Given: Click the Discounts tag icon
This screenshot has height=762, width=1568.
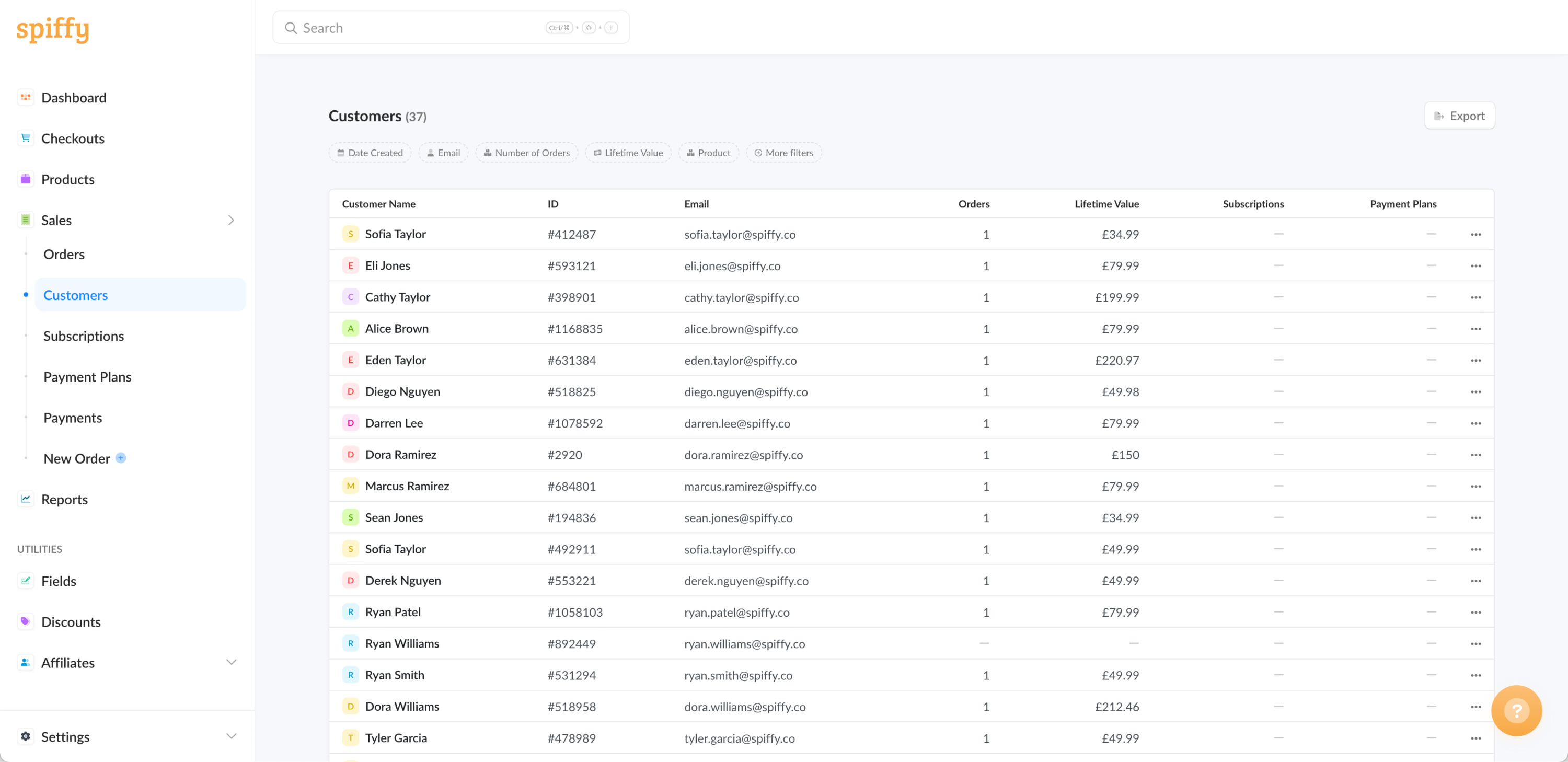Looking at the screenshot, I should tap(25, 621).
